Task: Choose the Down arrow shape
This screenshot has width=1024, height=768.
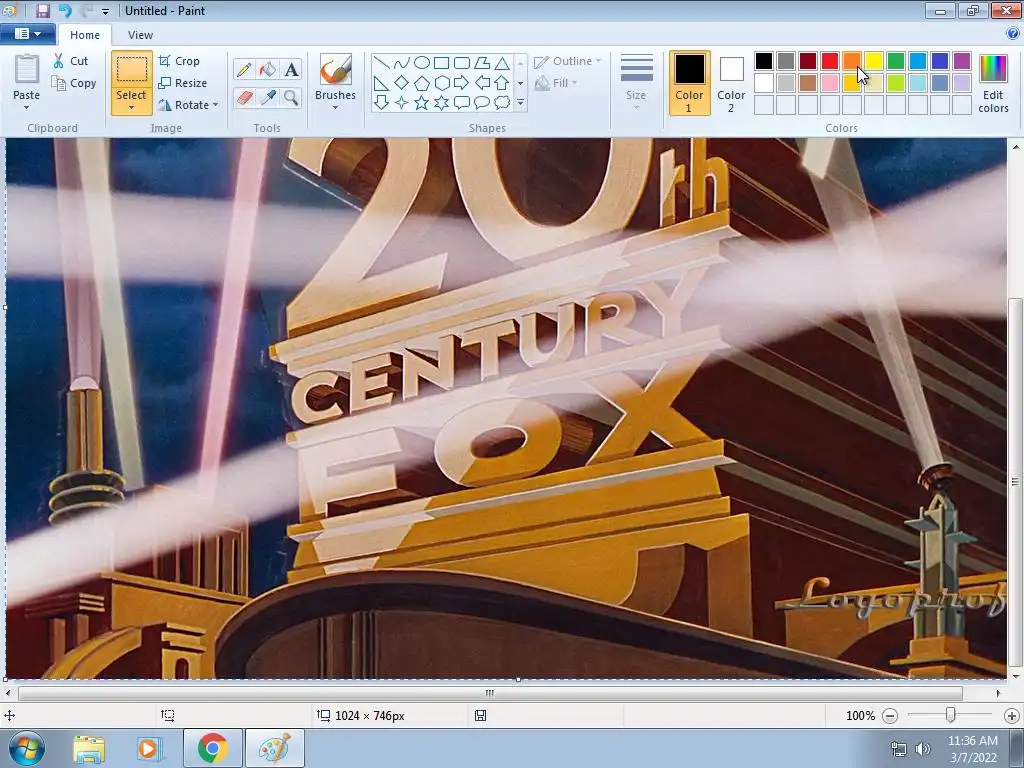Action: (382, 103)
